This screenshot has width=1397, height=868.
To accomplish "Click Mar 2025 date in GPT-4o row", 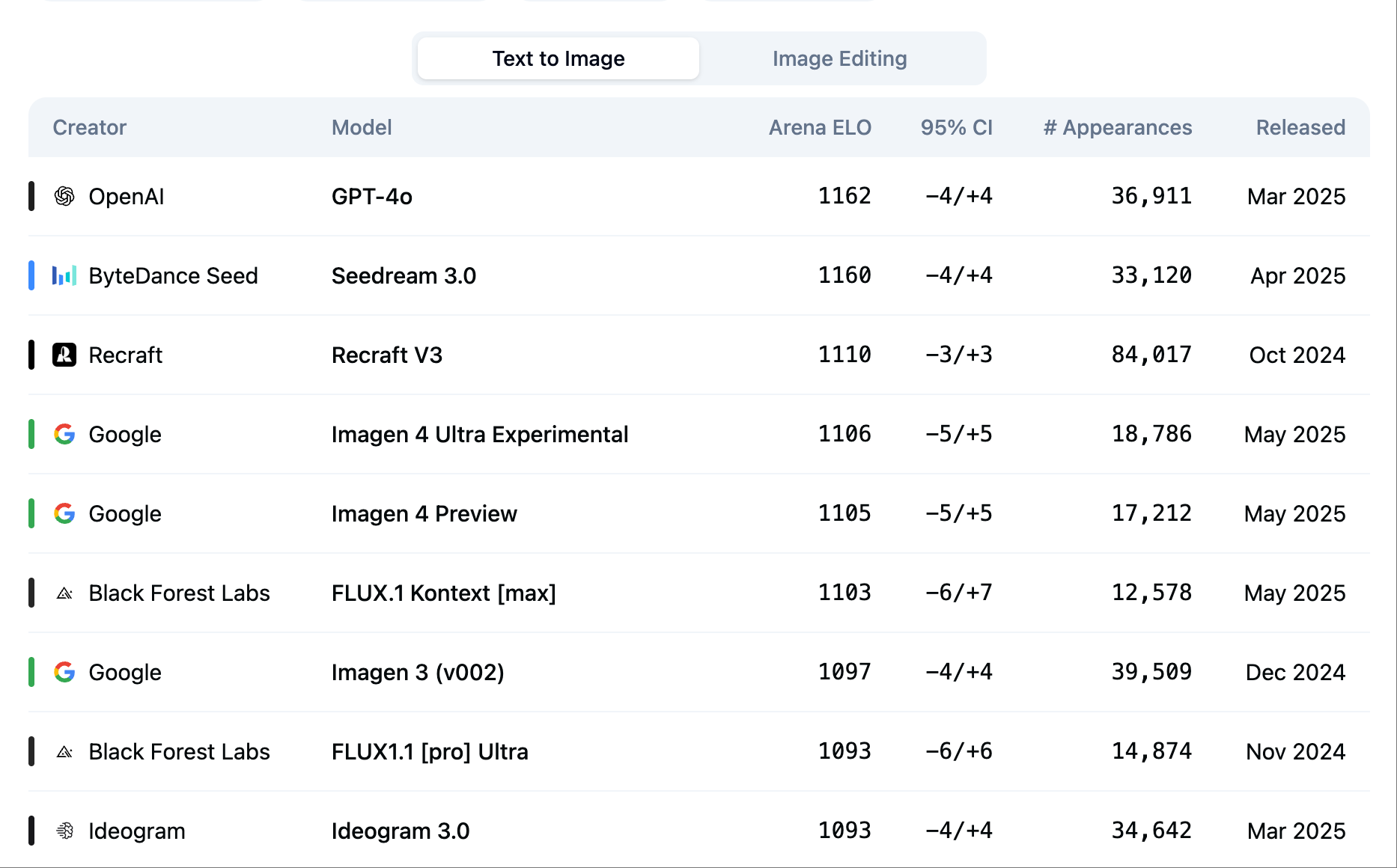I will pos(1297,196).
